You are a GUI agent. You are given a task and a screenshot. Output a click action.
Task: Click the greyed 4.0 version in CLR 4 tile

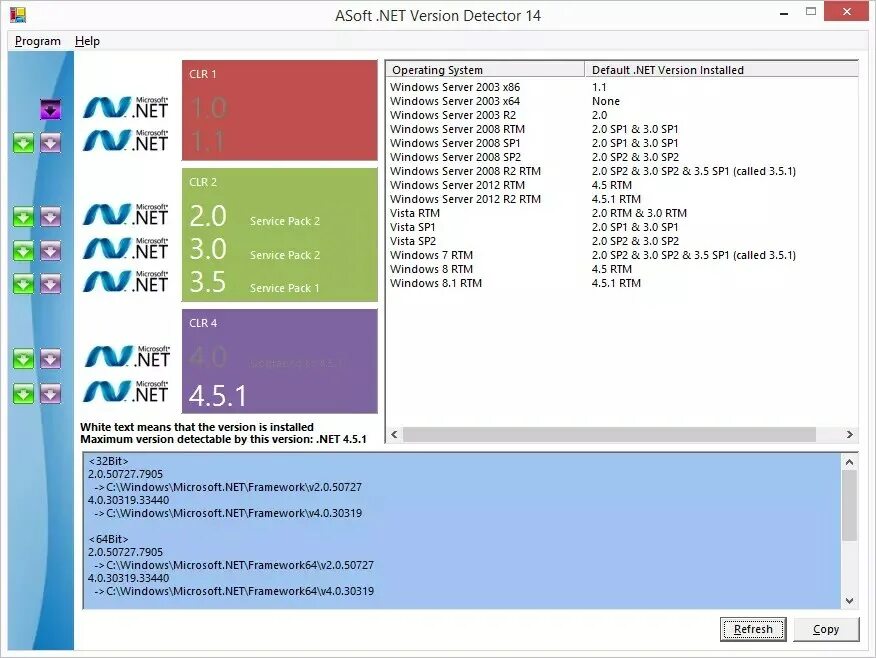point(208,357)
